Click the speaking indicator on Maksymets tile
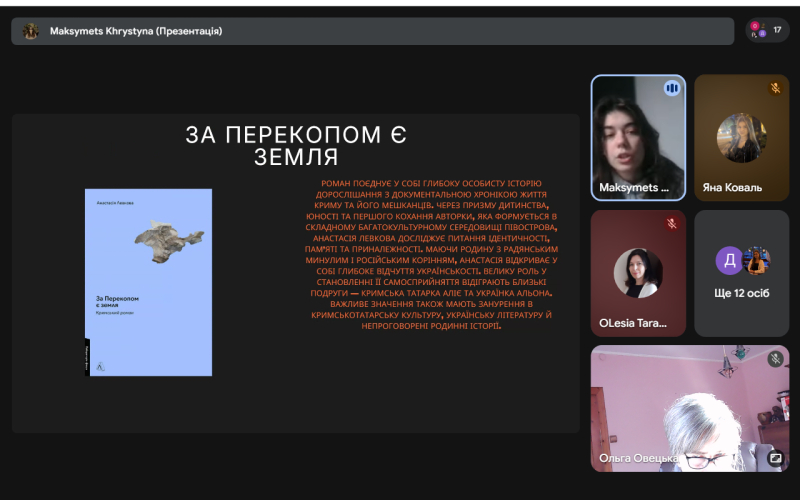This screenshot has width=800, height=500. pos(672,89)
